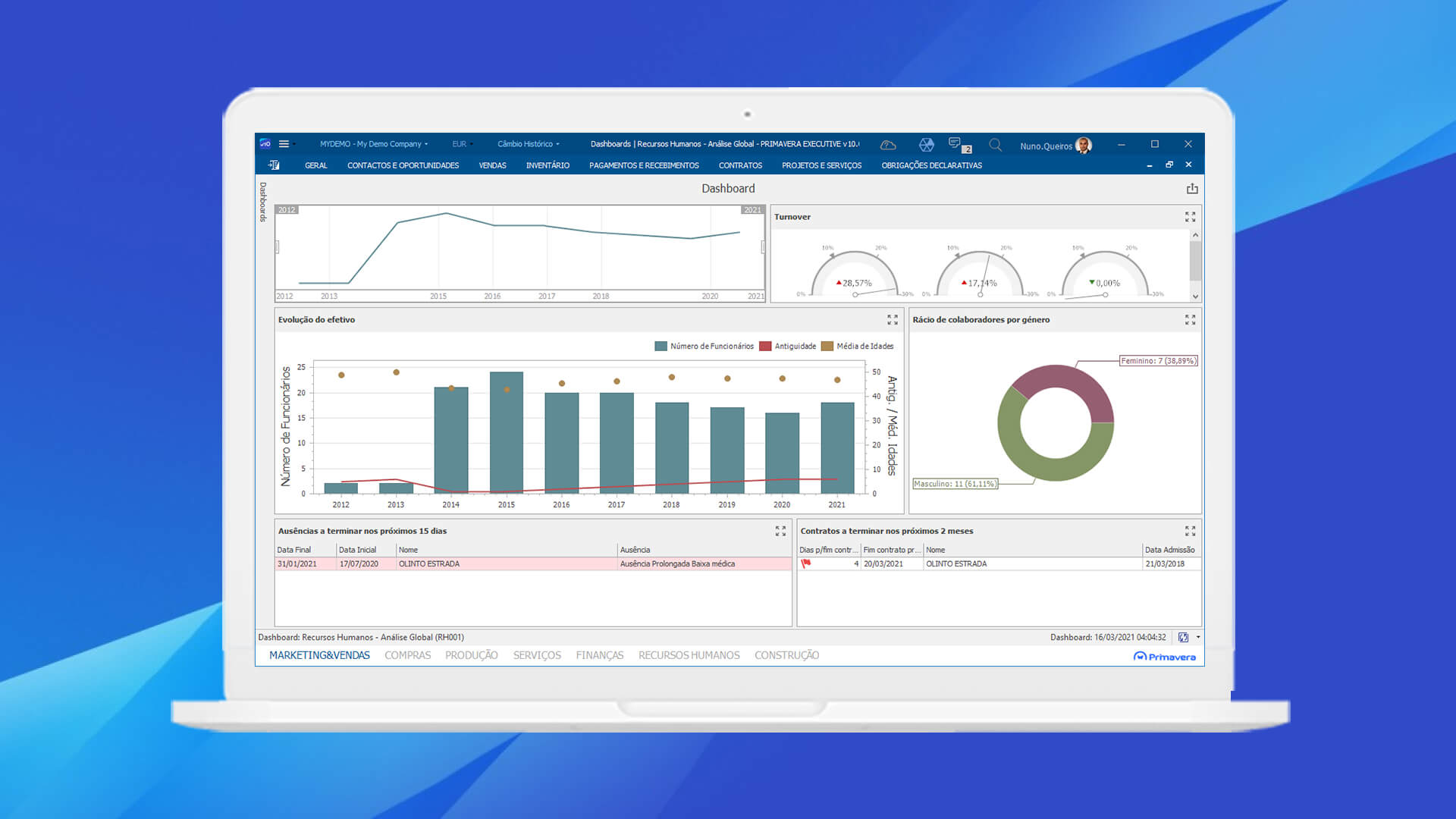Viewport: 1456px width, 819px height.
Task: Switch to RECURSOS HUMANOS tab
Action: coord(689,655)
